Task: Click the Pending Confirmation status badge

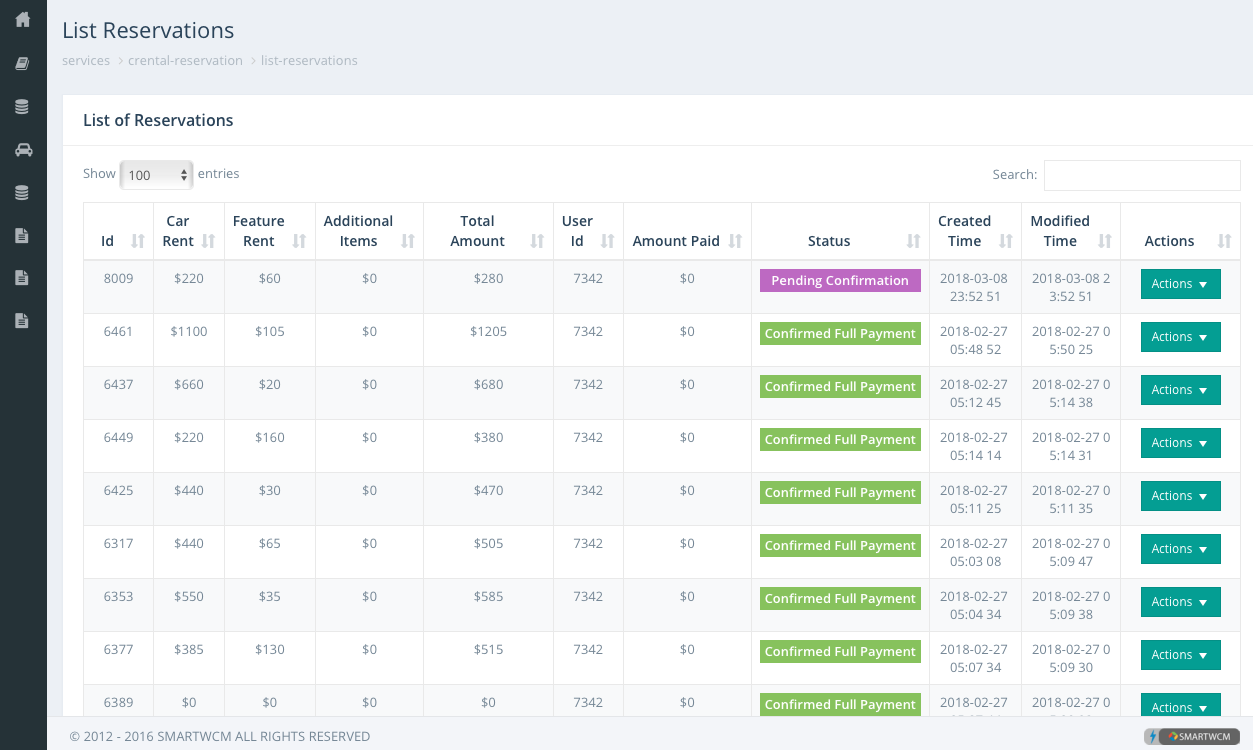Action: tap(840, 281)
